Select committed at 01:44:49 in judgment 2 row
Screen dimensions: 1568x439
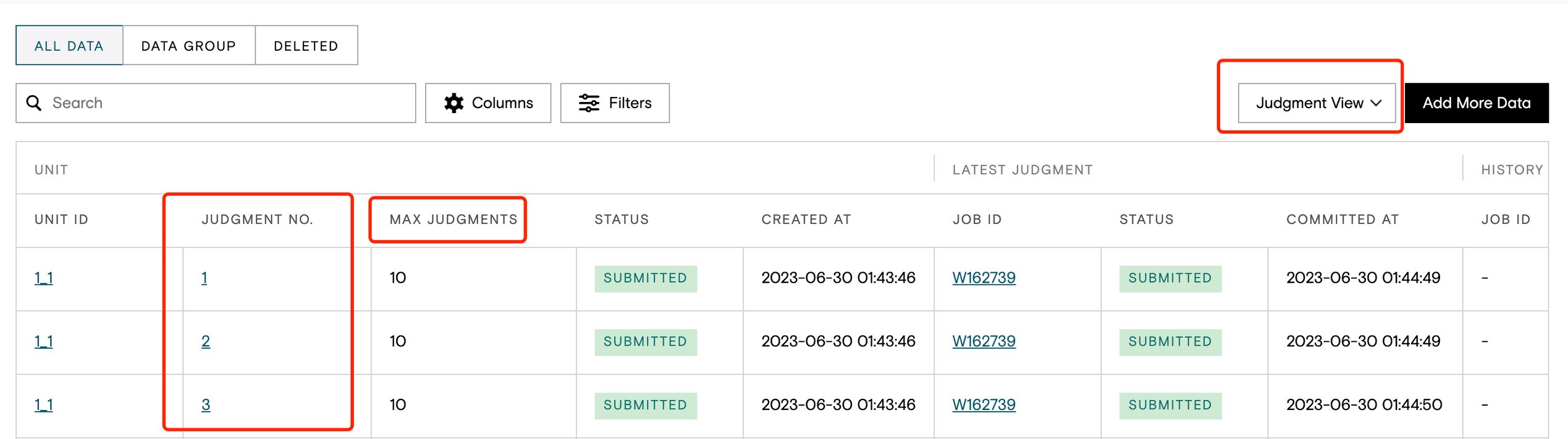pyautogui.click(x=1364, y=341)
